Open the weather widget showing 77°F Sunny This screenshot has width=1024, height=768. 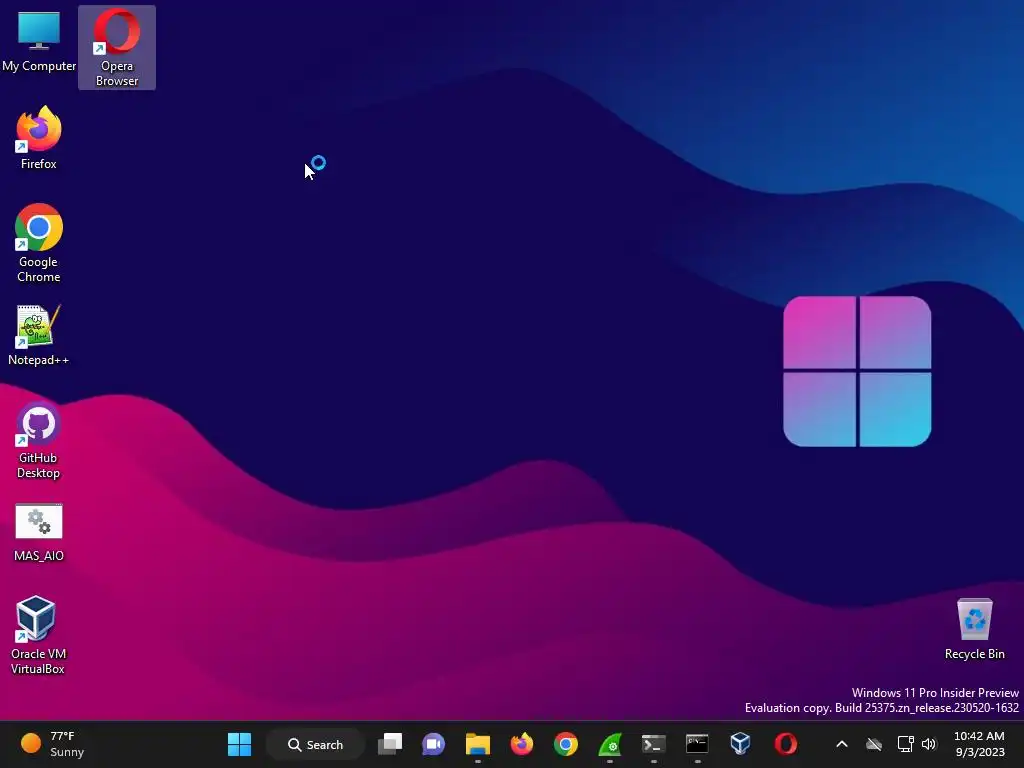pos(53,744)
